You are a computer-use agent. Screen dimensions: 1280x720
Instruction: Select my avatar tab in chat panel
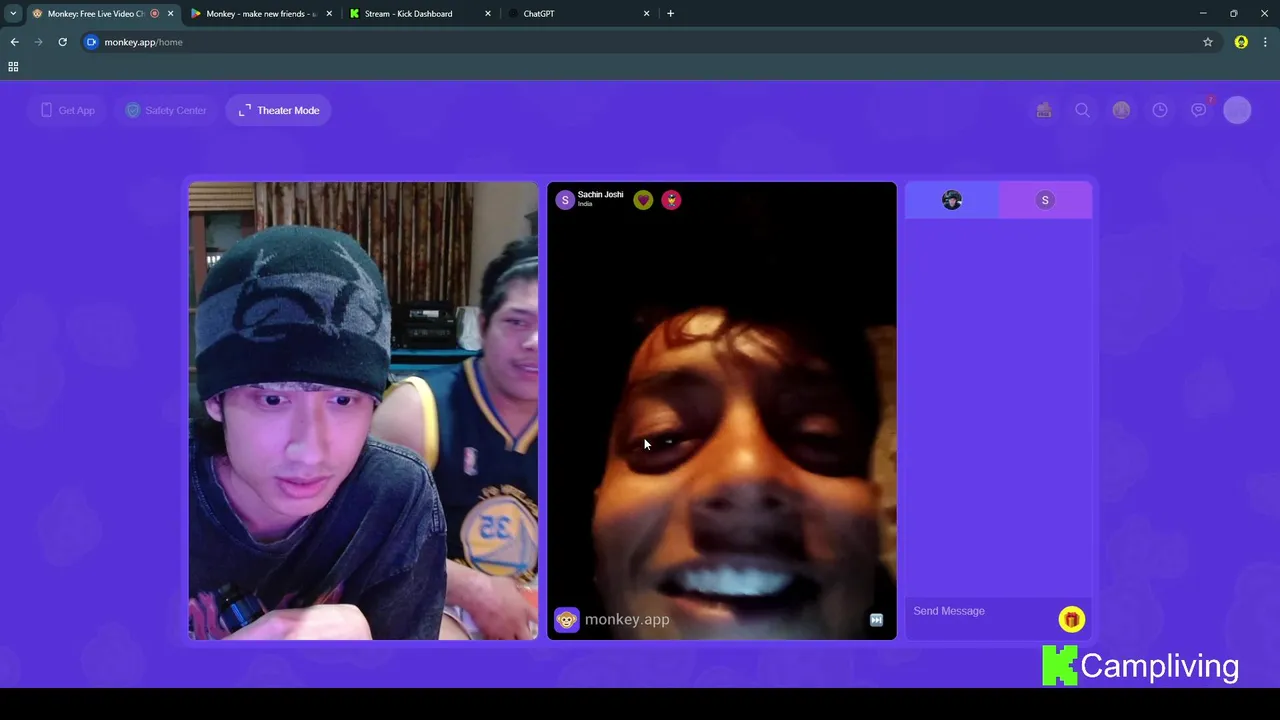tap(952, 200)
